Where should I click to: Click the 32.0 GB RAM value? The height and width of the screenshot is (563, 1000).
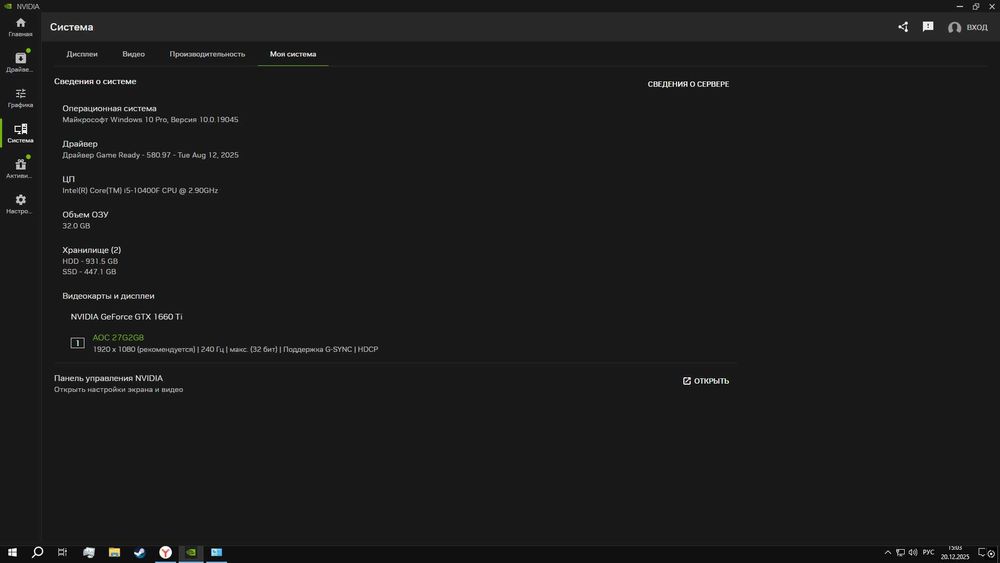point(76,226)
